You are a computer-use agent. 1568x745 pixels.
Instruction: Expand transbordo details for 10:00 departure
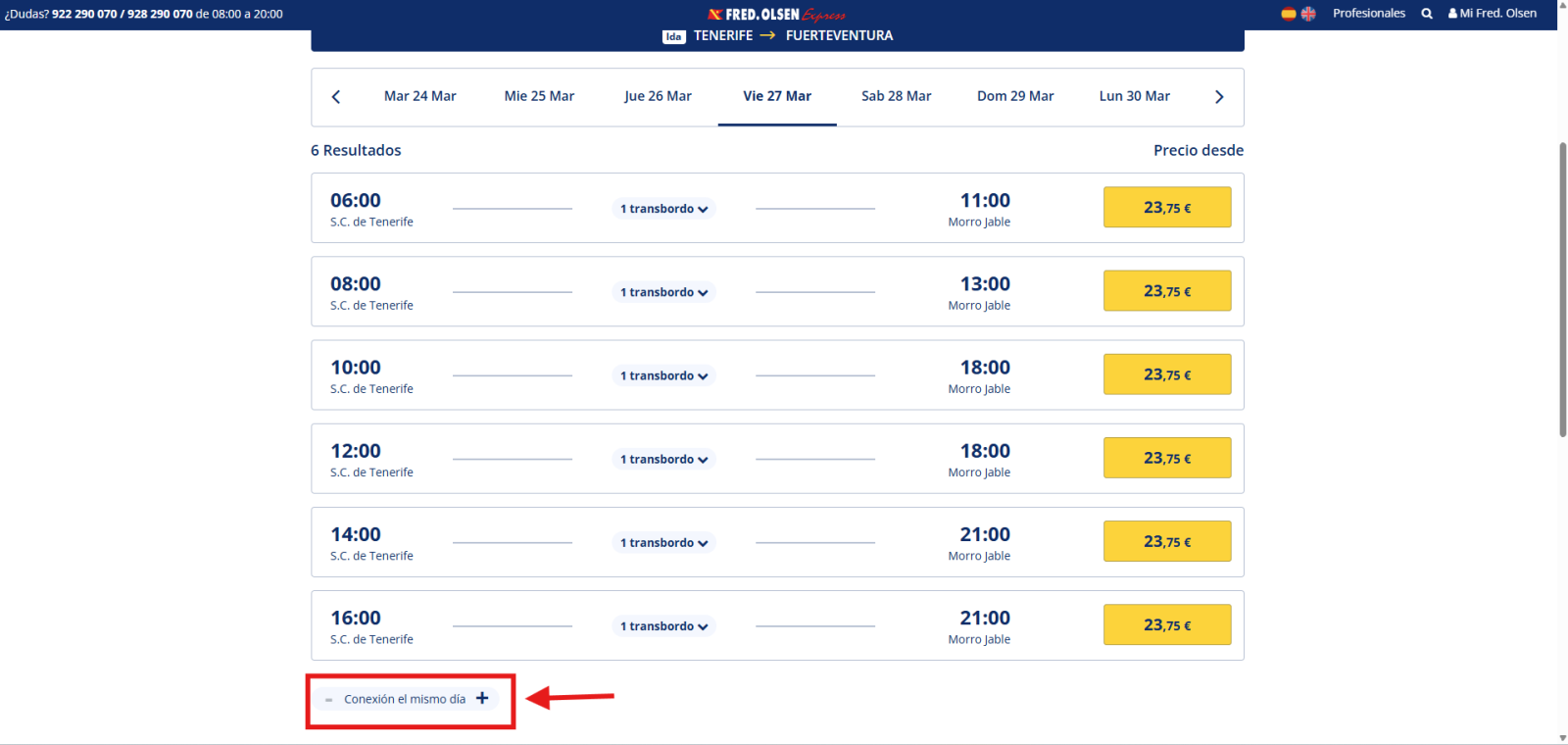pyautogui.click(x=663, y=375)
